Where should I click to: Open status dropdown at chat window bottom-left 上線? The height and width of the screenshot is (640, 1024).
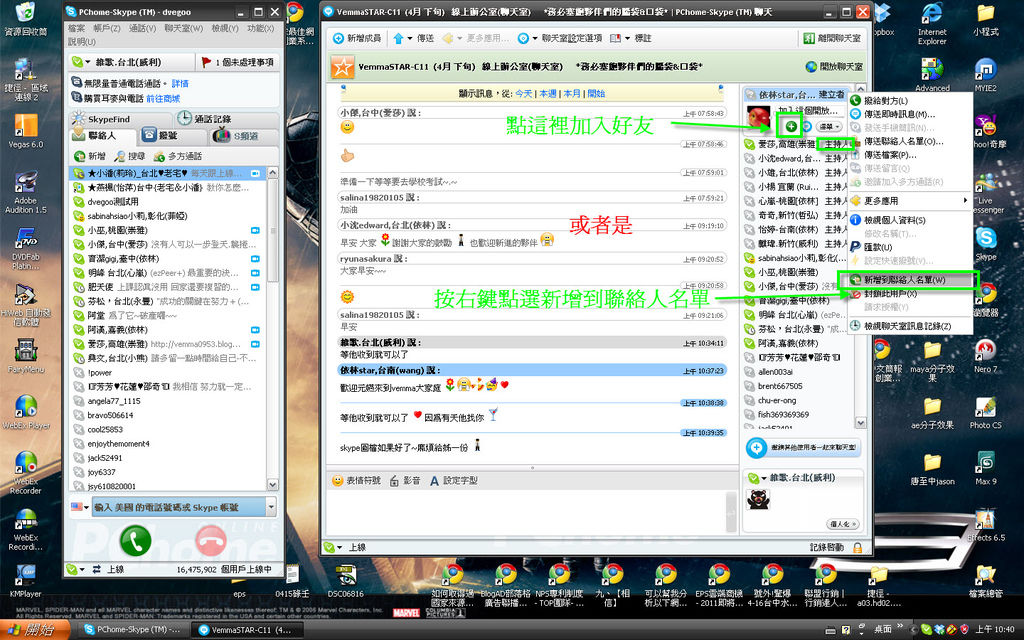[340, 547]
